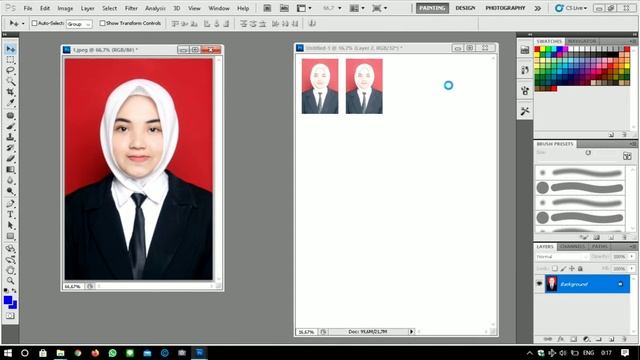Select the History Brush tool
This screenshot has height=360, width=640.
(10, 148)
